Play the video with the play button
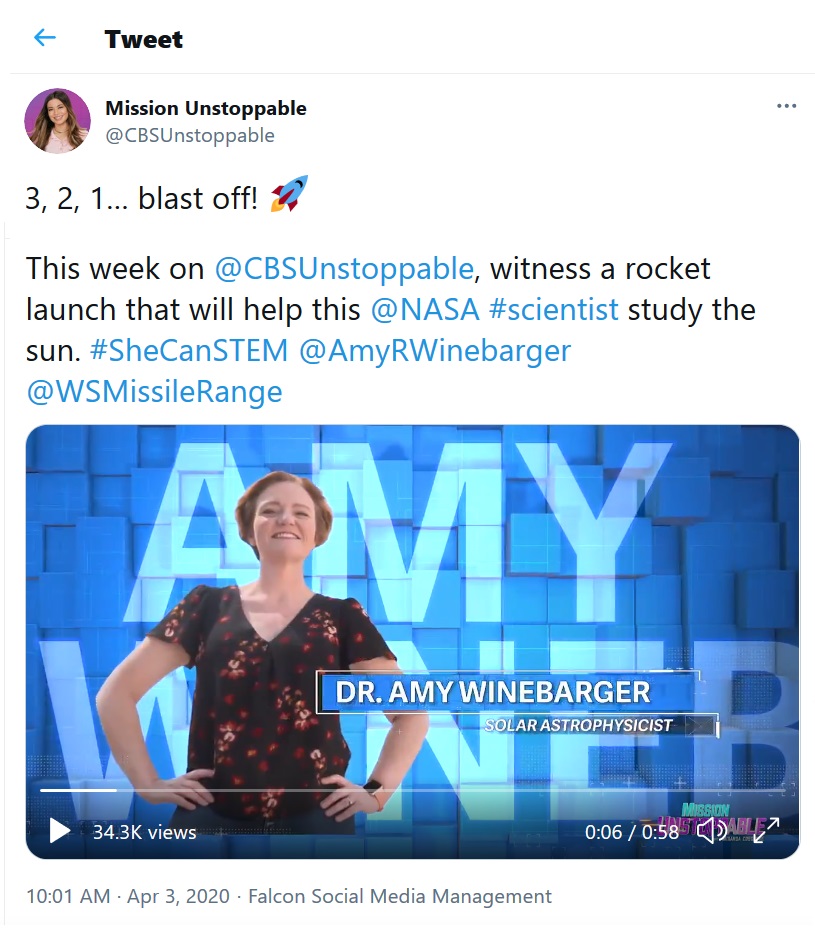815x946 pixels. (59, 831)
